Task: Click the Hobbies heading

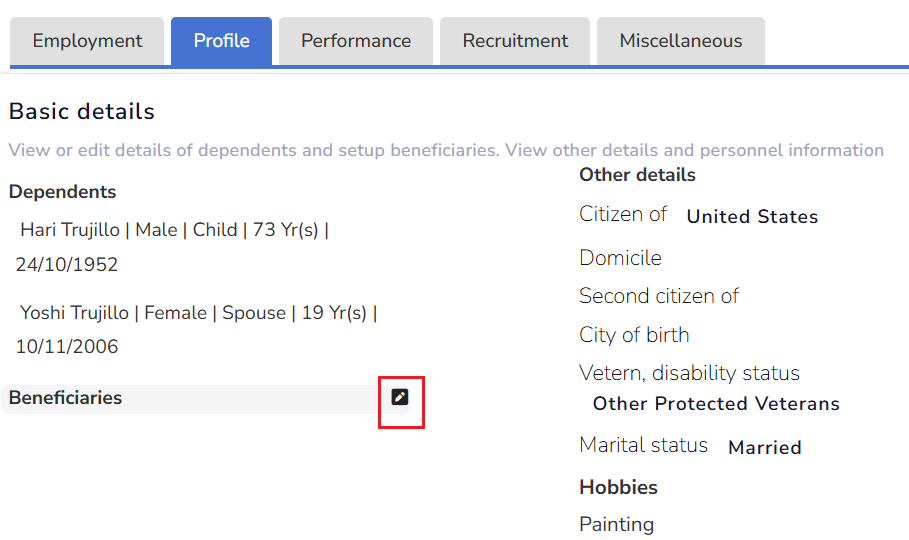Action: [x=618, y=488]
